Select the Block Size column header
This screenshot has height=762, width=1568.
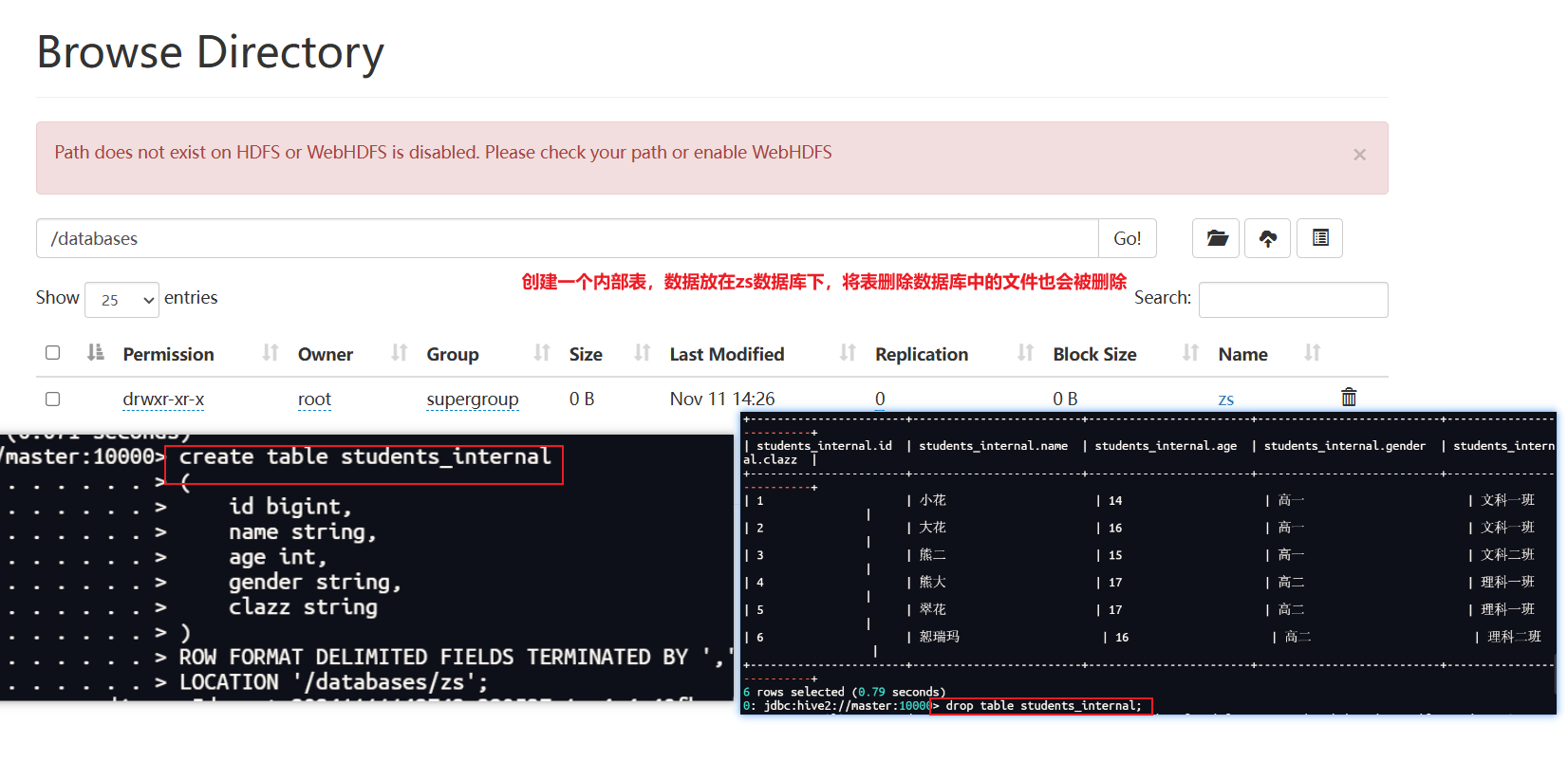coord(1094,354)
